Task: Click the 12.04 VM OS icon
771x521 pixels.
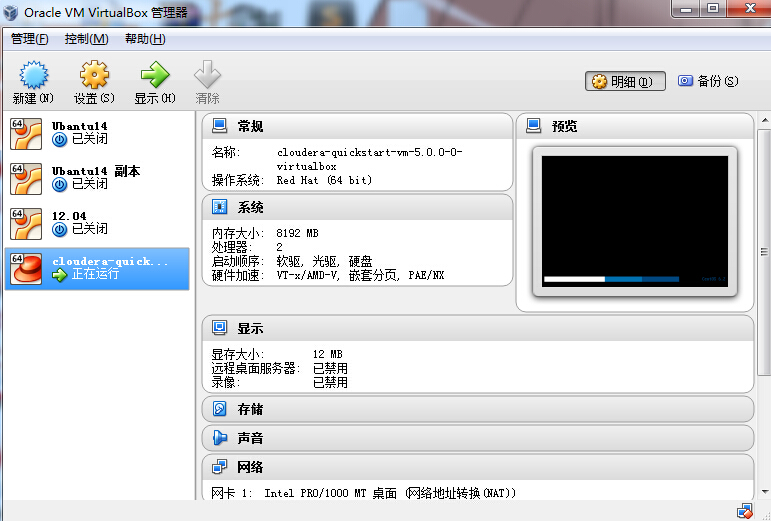Action: click(26, 224)
